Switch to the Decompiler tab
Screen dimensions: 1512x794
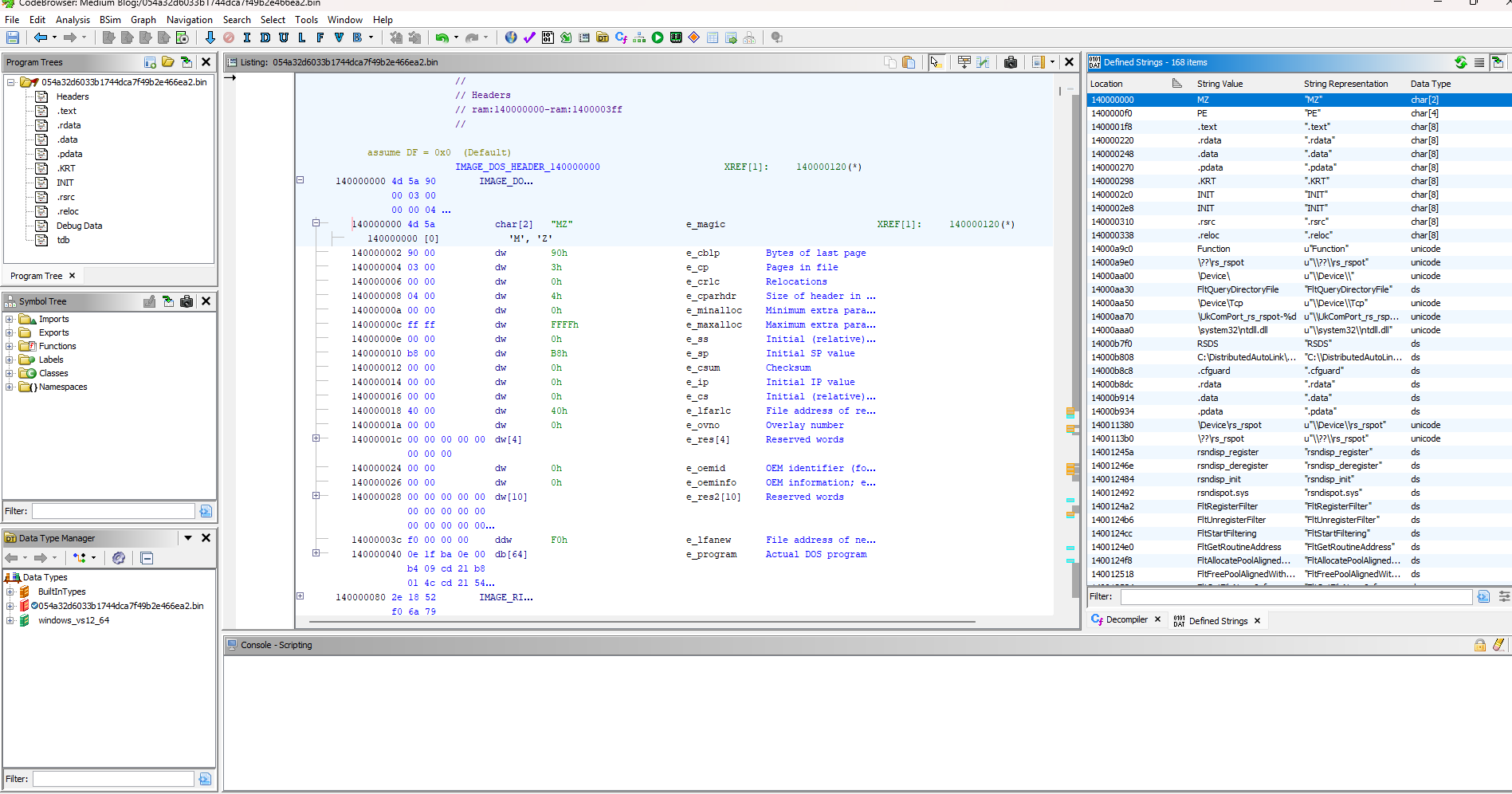[x=1126, y=619]
